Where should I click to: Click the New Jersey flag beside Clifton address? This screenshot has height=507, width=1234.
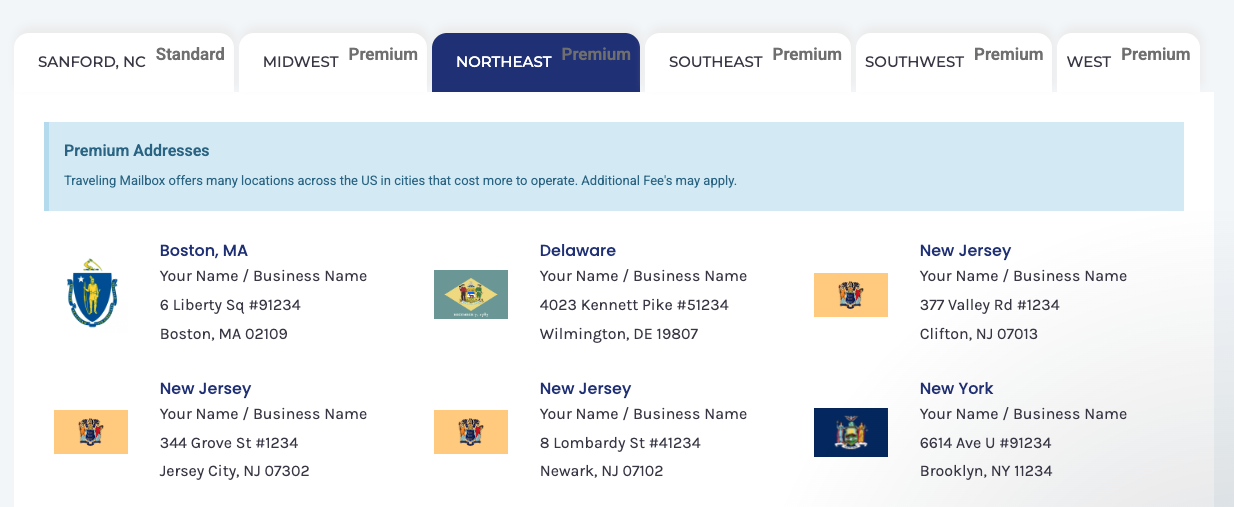851,295
